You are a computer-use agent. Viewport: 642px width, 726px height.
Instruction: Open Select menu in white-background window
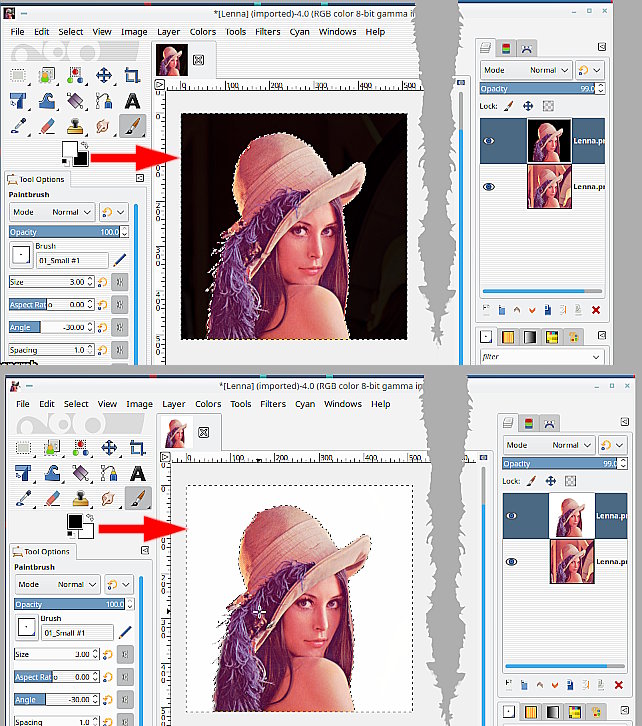76,404
